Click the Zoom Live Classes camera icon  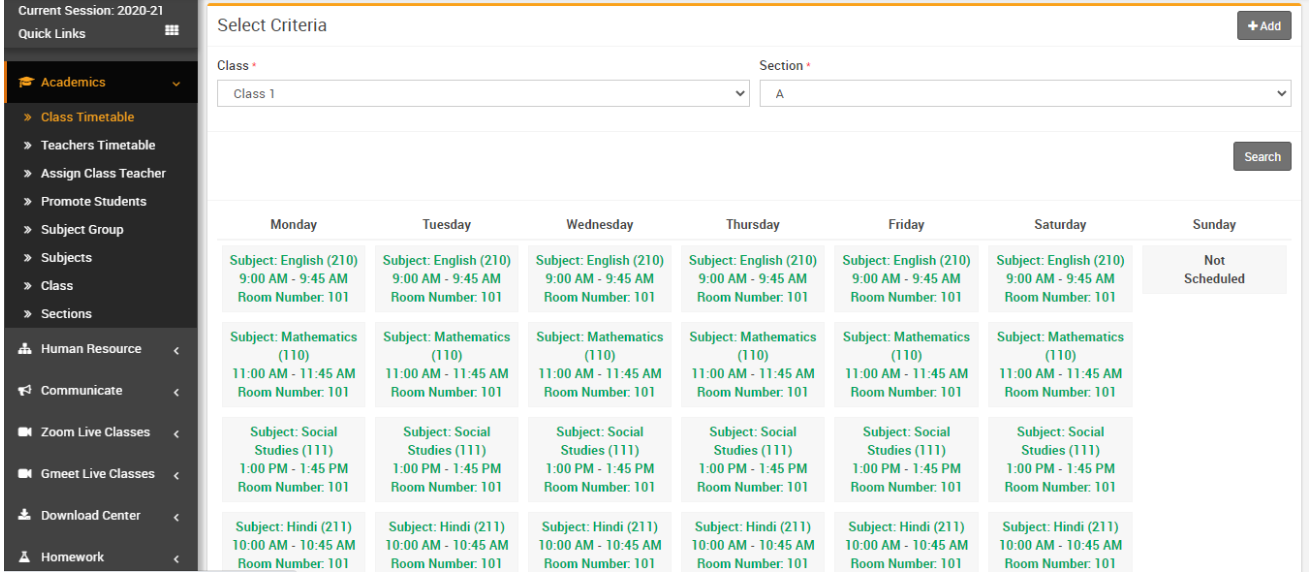pos(26,433)
